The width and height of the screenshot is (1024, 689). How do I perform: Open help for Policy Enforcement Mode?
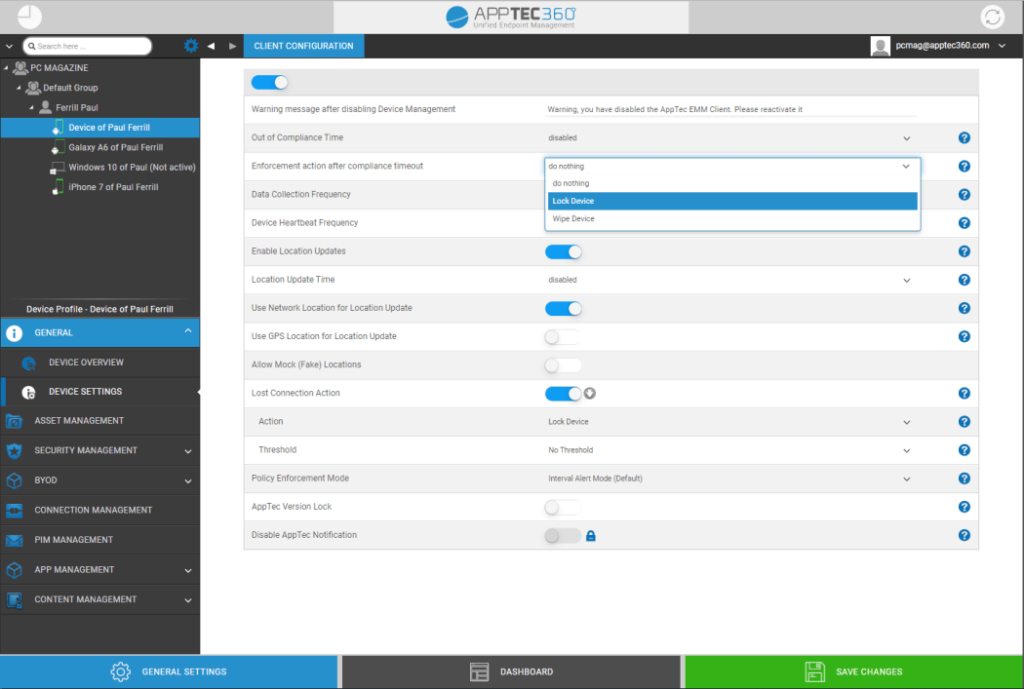point(964,479)
